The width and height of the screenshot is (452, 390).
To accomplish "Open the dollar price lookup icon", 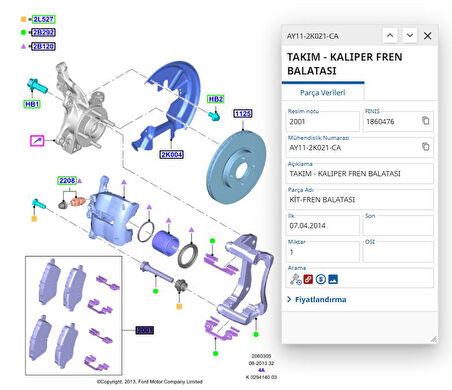I will pyautogui.click(x=321, y=279).
